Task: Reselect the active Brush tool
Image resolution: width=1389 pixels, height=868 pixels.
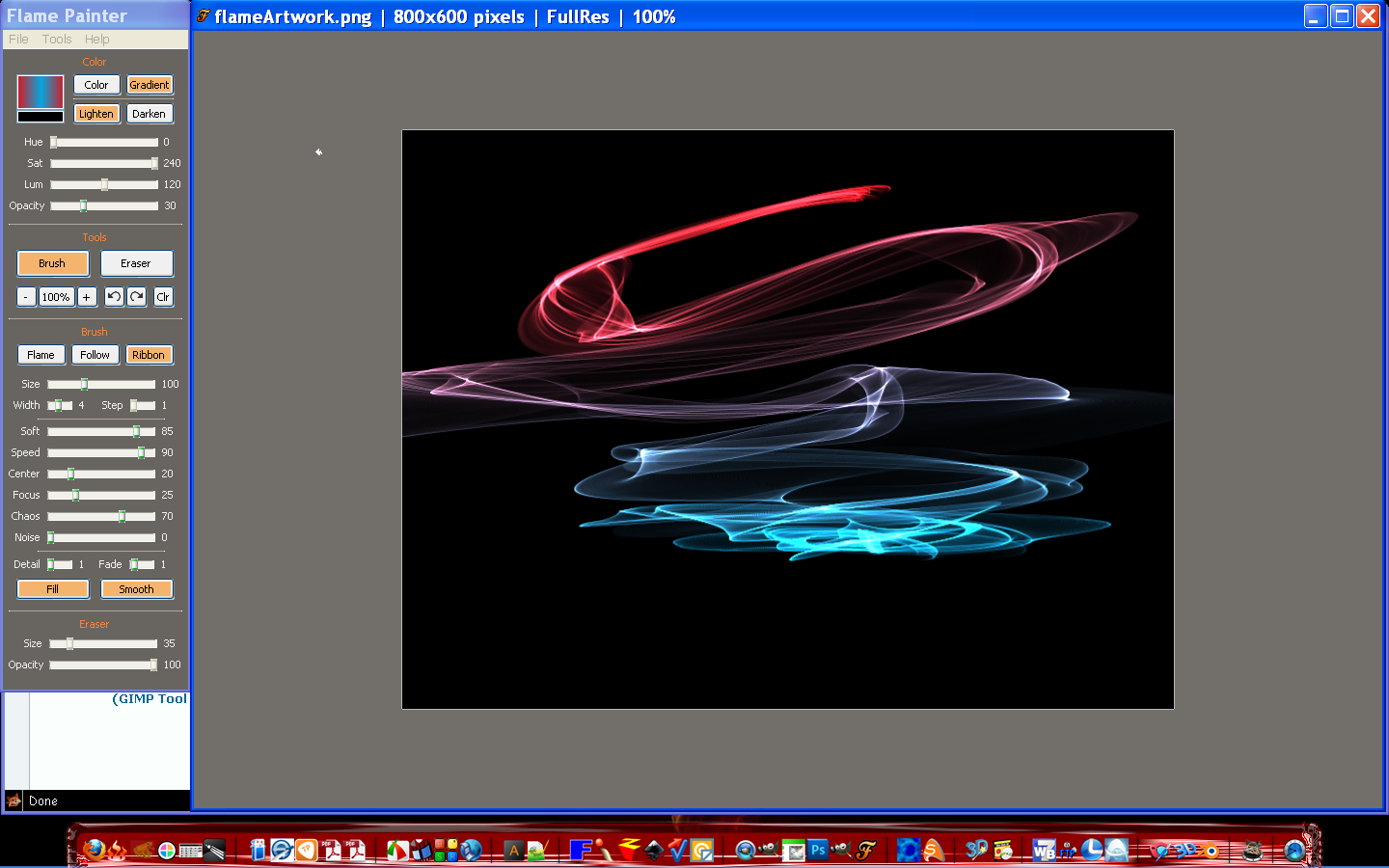Action: click(x=52, y=263)
